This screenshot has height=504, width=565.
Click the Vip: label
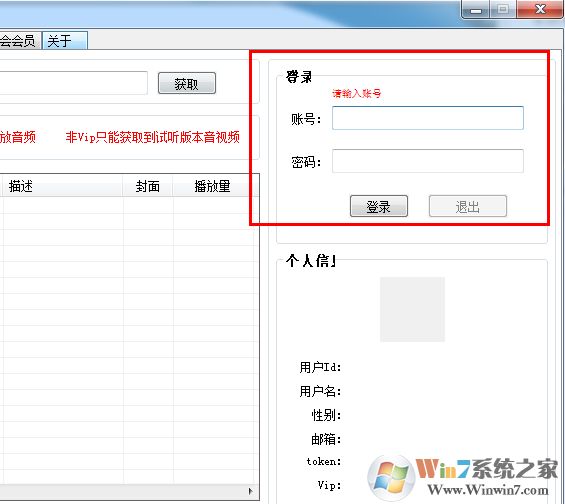[x=329, y=485]
